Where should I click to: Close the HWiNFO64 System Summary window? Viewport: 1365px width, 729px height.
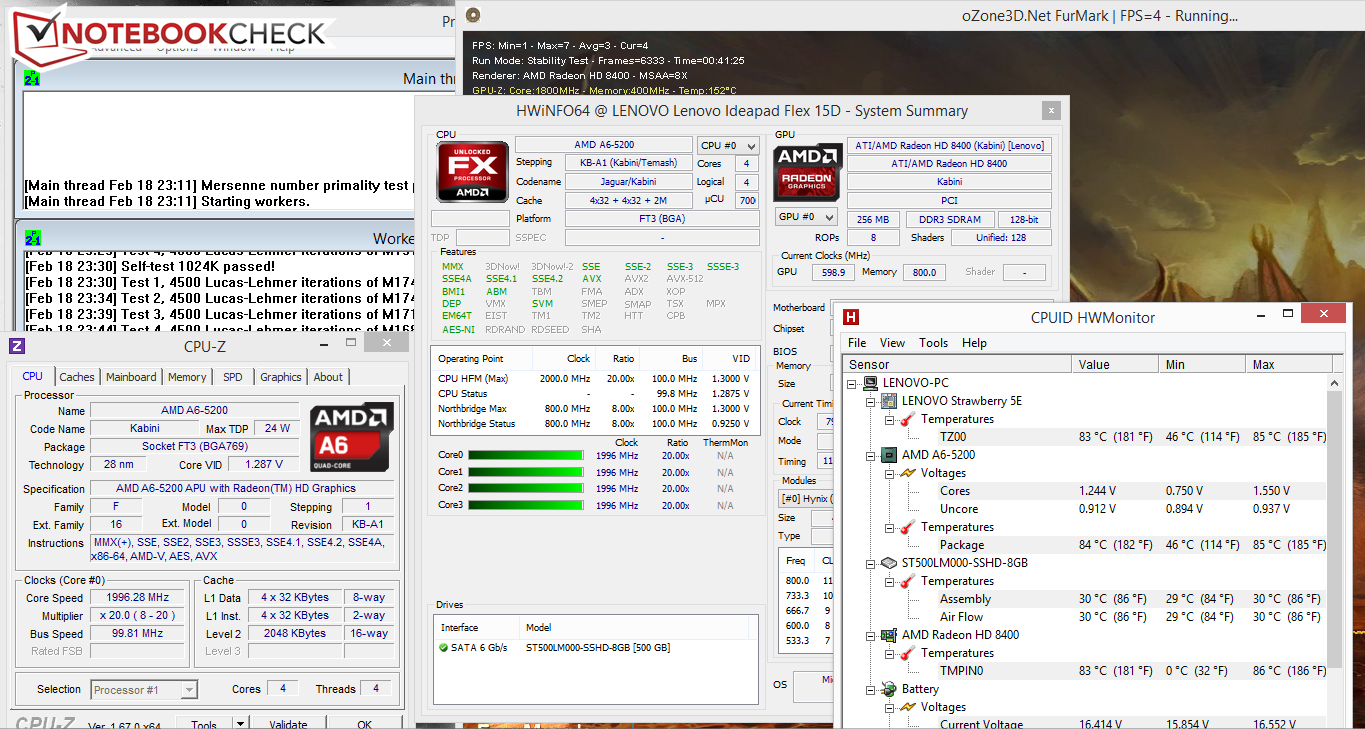1051,110
